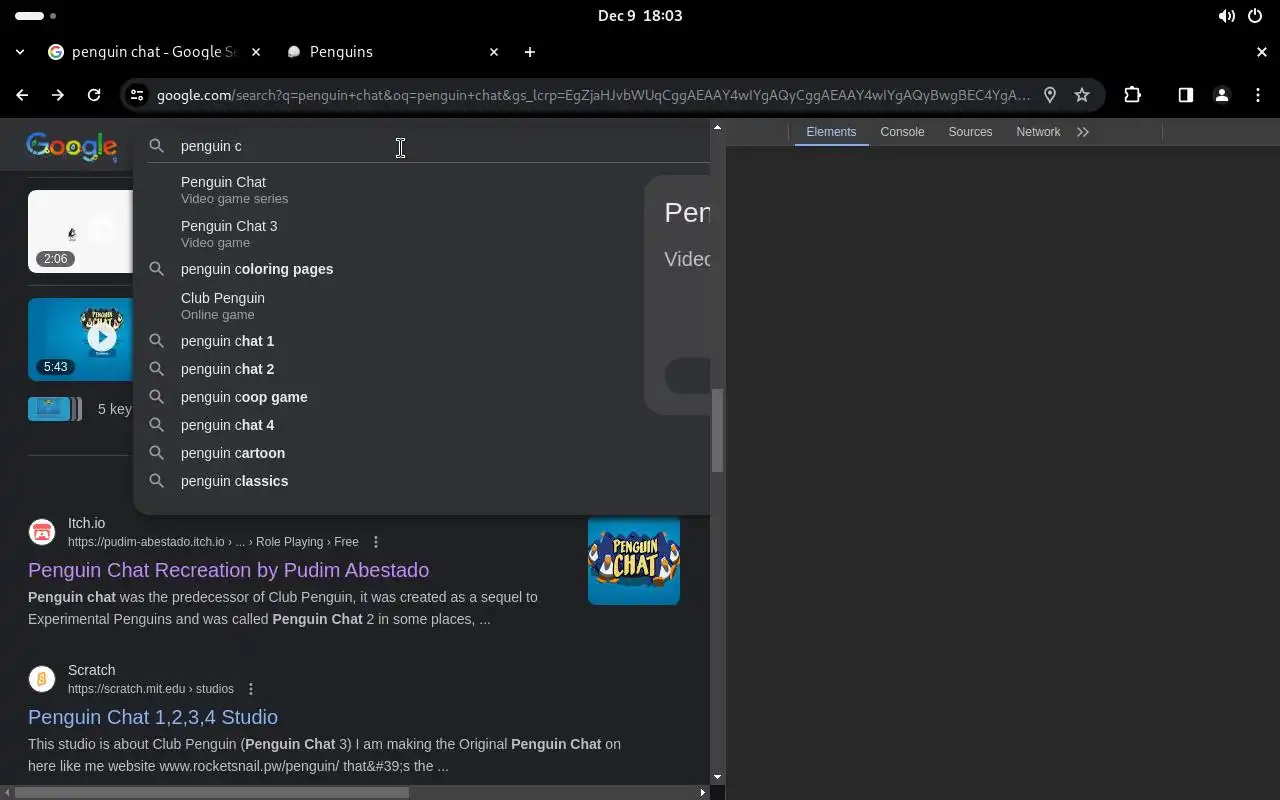Choose penguin cartoon suggestion

421,453
